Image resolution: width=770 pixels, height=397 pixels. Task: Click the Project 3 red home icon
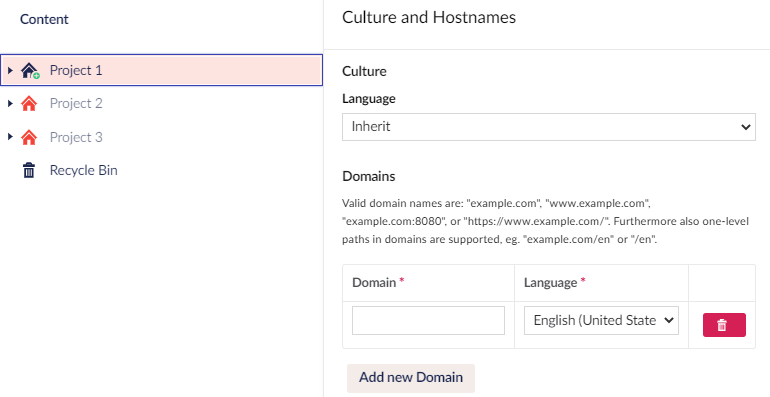29,138
